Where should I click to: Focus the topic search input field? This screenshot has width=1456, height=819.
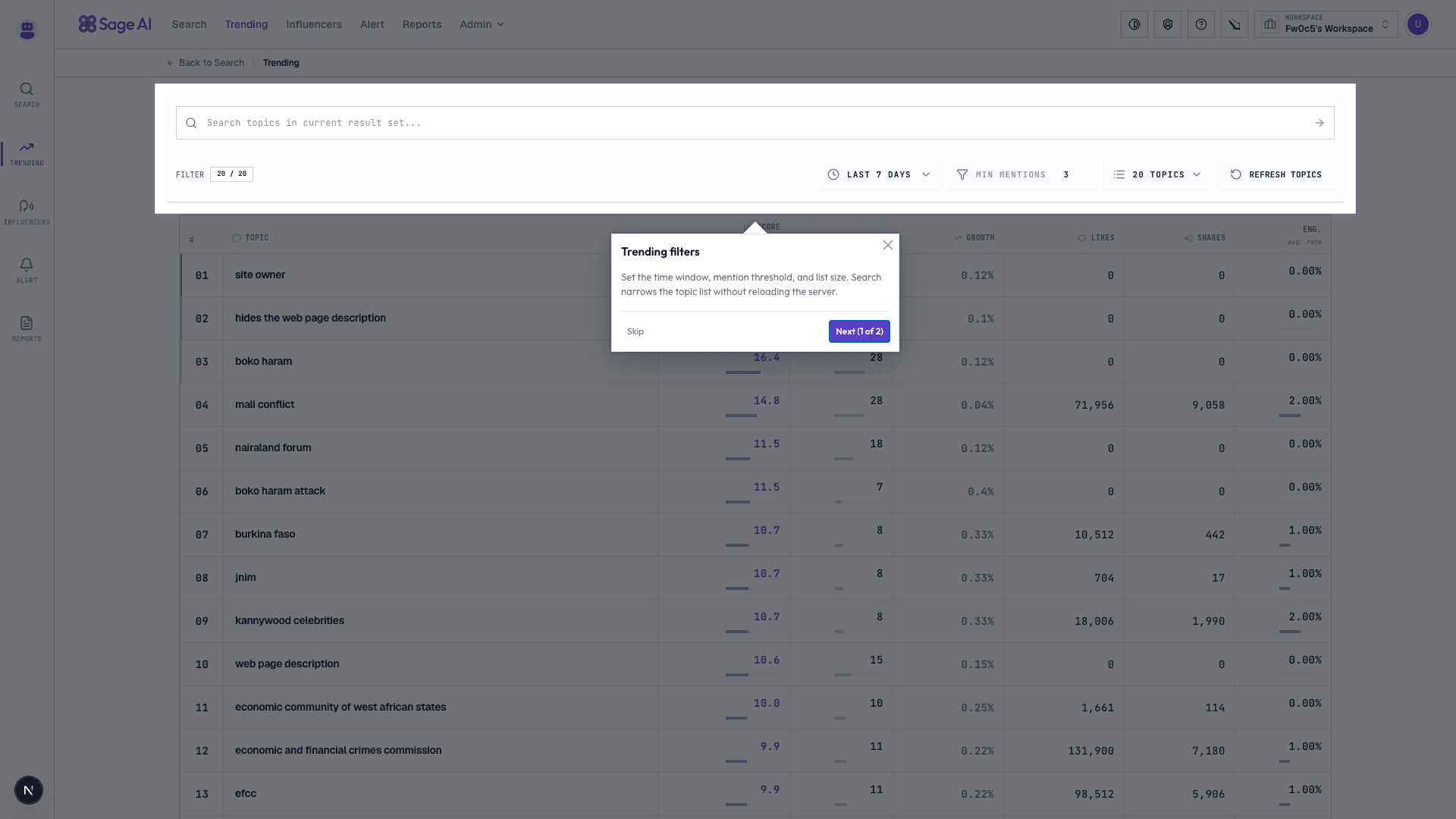(x=755, y=123)
